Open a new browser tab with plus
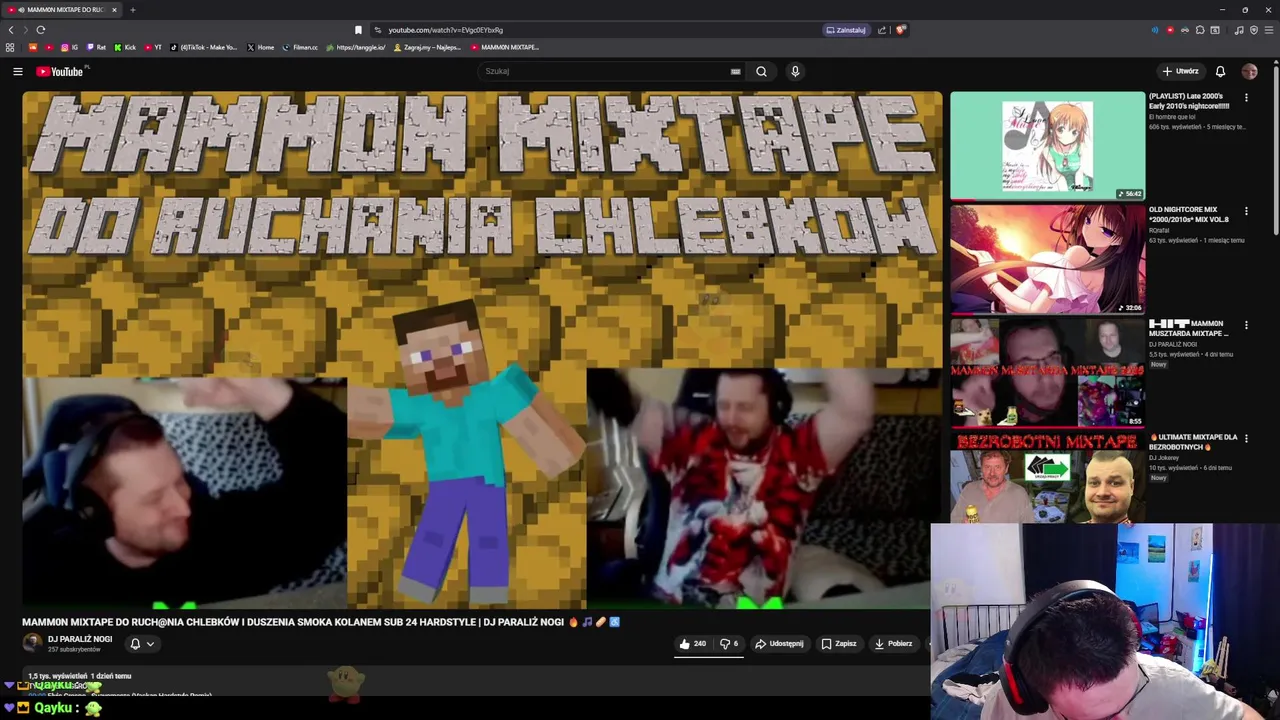Image resolution: width=1280 pixels, height=720 pixels. pyautogui.click(x=132, y=10)
